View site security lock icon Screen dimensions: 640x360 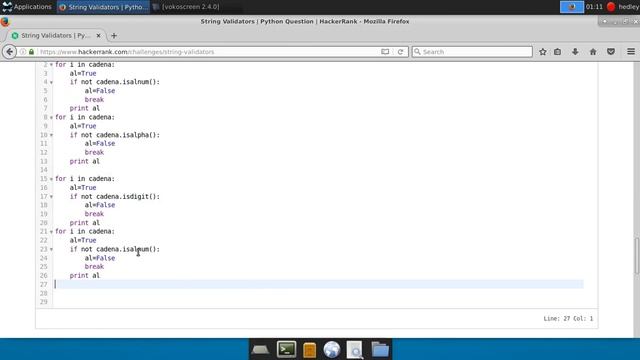pyautogui.click(x=31, y=52)
